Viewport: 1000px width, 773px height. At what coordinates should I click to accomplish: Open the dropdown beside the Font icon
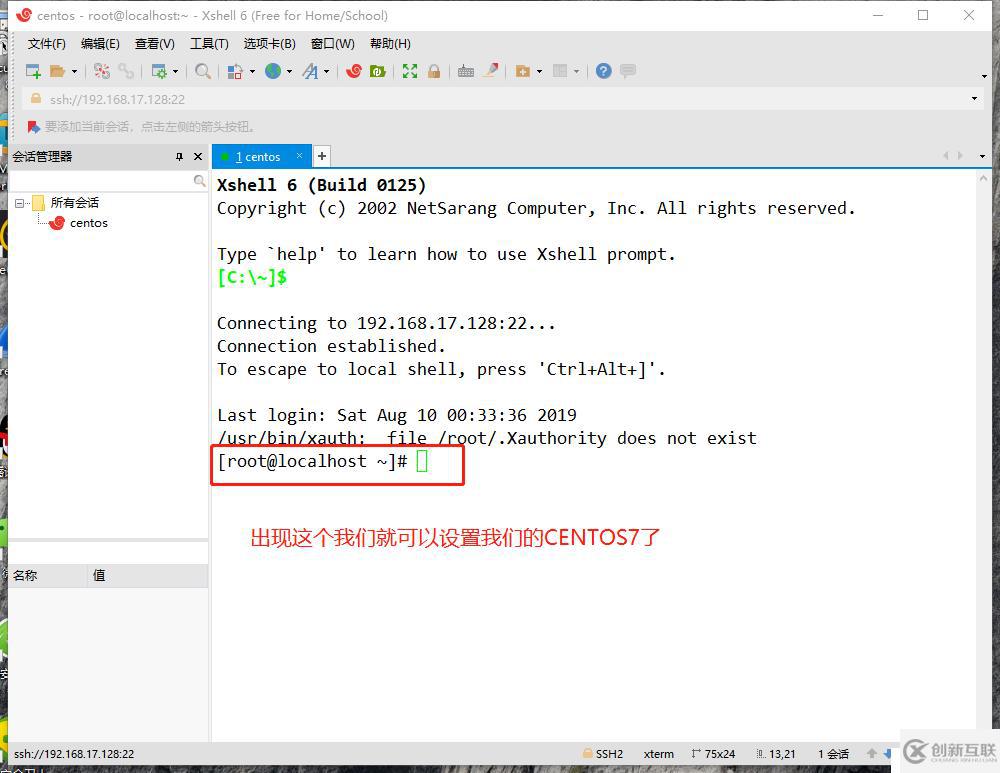327,71
